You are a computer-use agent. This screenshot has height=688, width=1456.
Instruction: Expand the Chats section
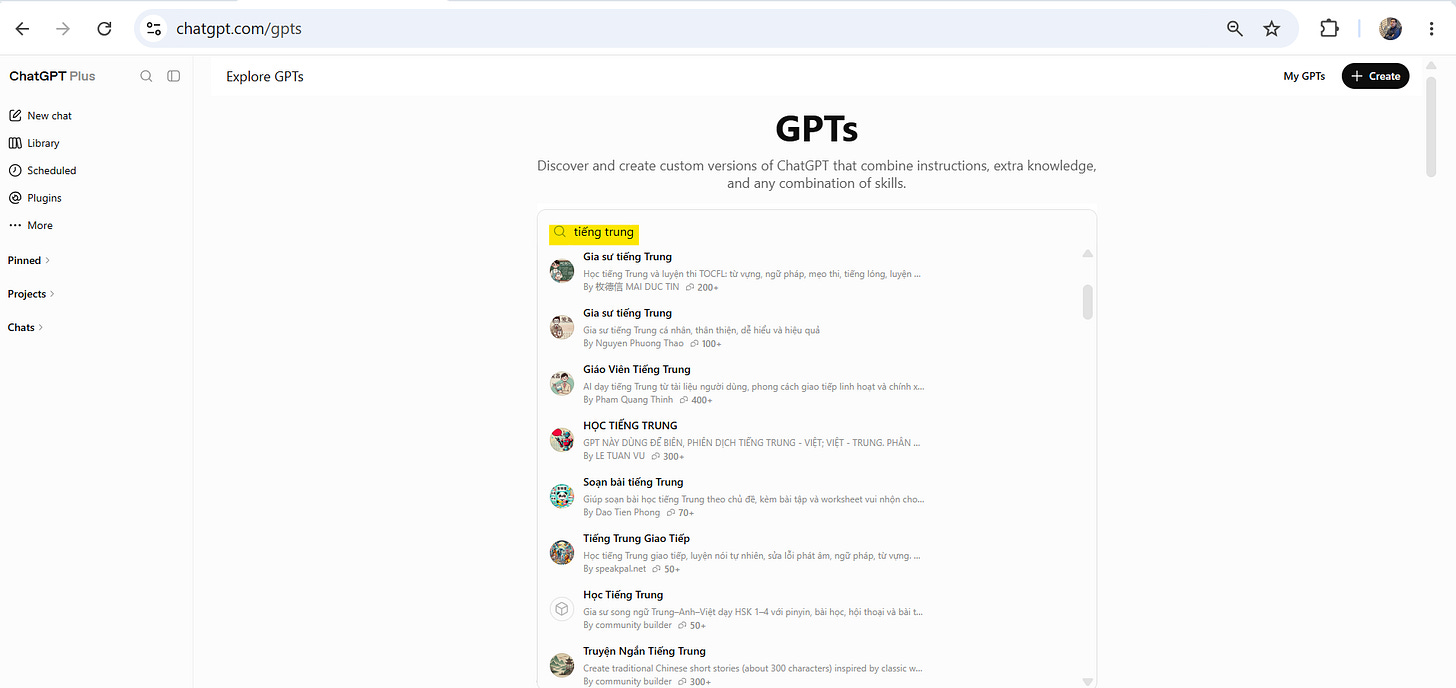pyautogui.click(x=26, y=327)
